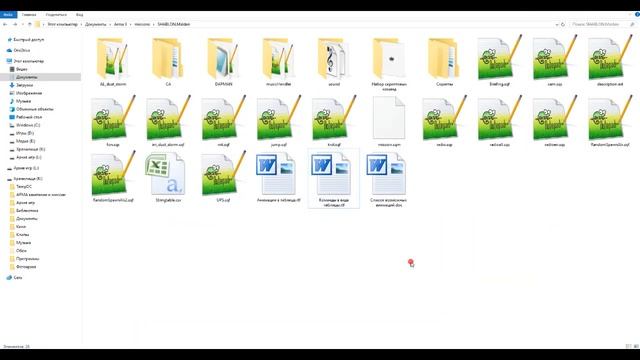Open the Поделиться ribbon tab

[56, 14]
